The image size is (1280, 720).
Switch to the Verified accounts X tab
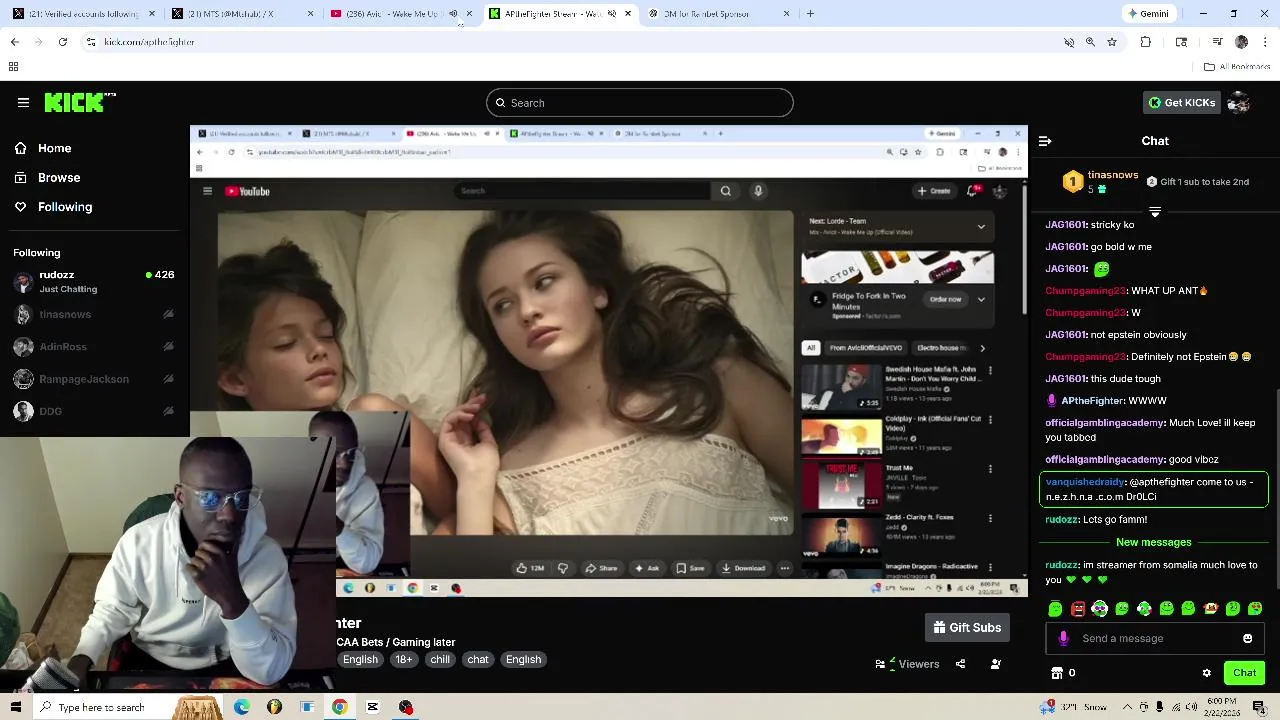coord(84,14)
